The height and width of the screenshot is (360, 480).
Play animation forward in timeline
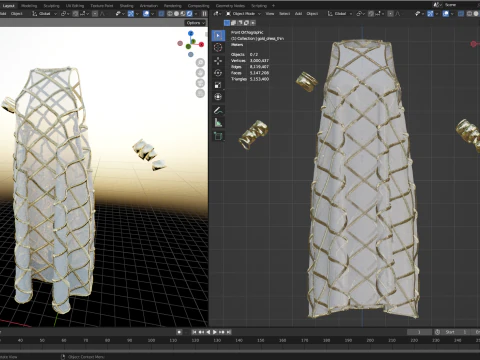215,332
